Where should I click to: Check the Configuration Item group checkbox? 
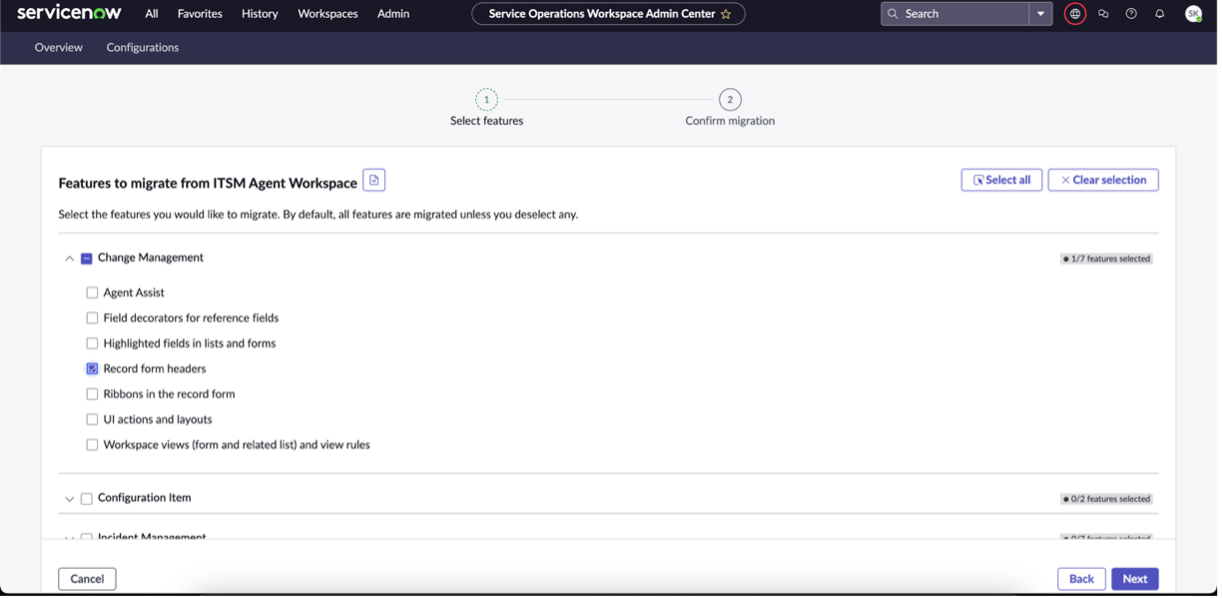(x=87, y=499)
